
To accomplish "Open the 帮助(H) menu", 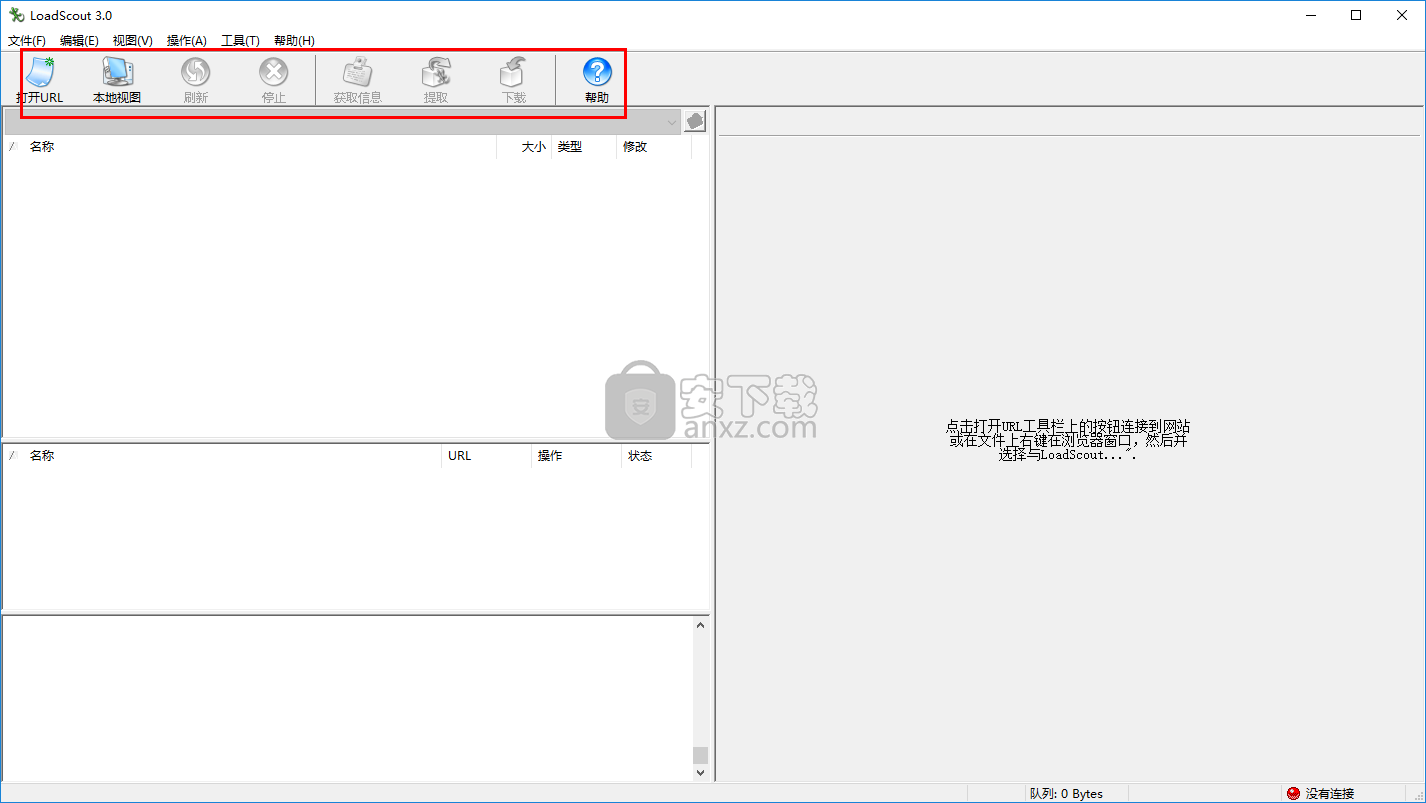I will click(x=294, y=41).
